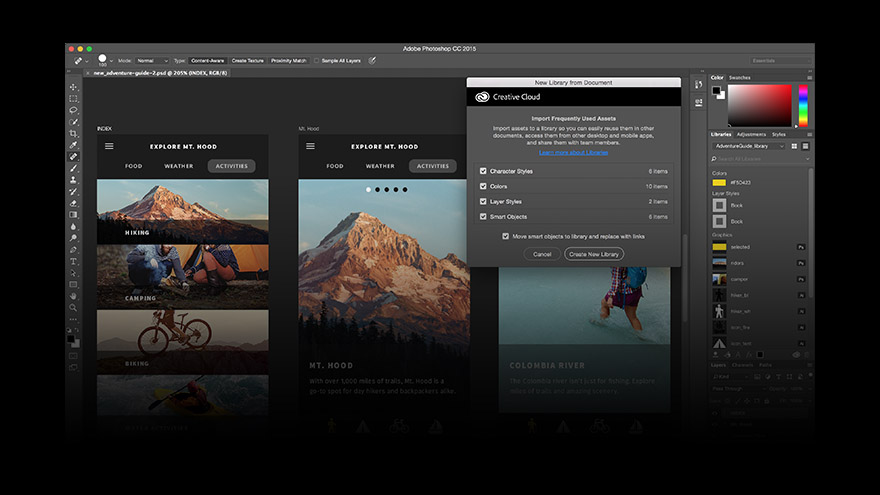Toggle the Smart Objects checkbox

pos(483,216)
